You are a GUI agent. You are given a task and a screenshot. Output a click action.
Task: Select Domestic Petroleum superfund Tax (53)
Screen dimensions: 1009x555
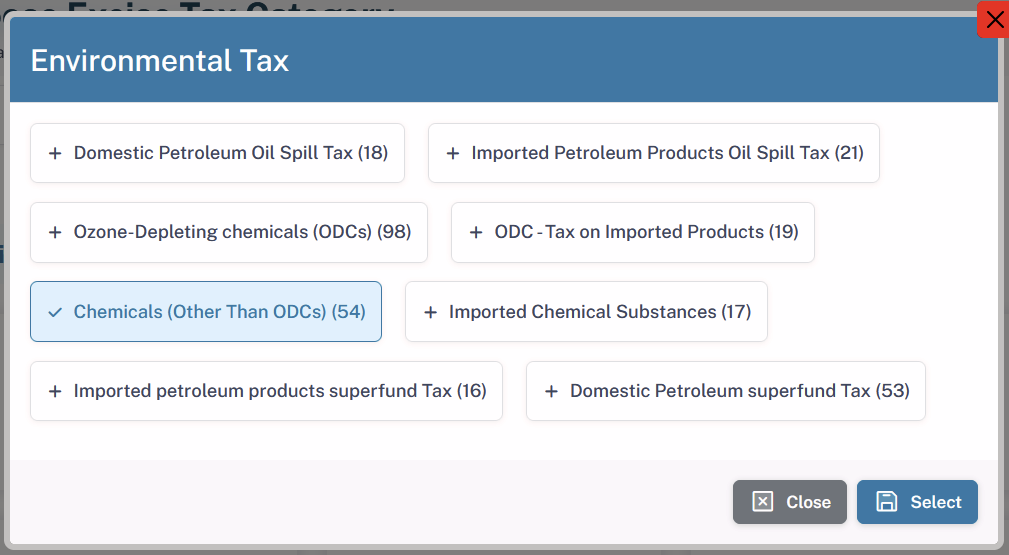click(726, 391)
